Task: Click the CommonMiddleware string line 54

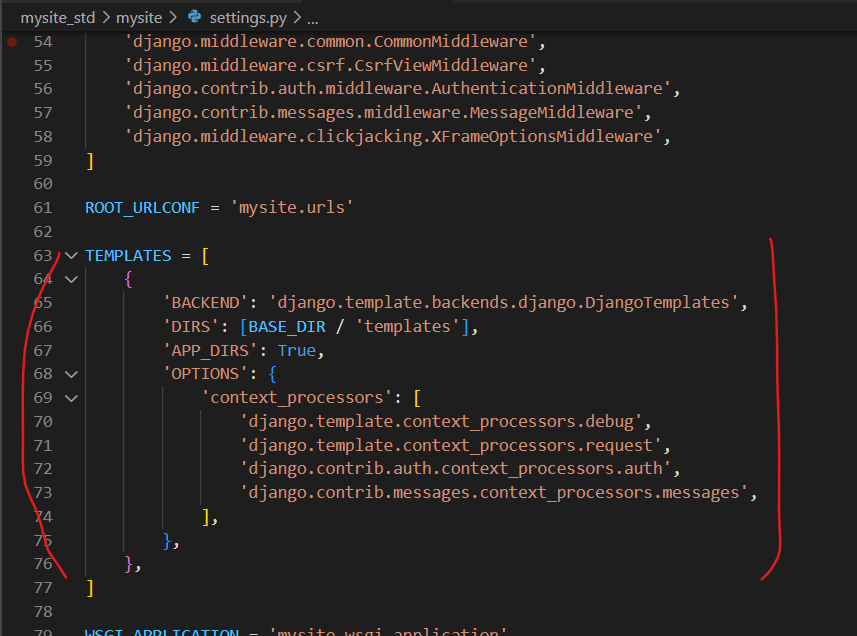Action: pos(331,42)
